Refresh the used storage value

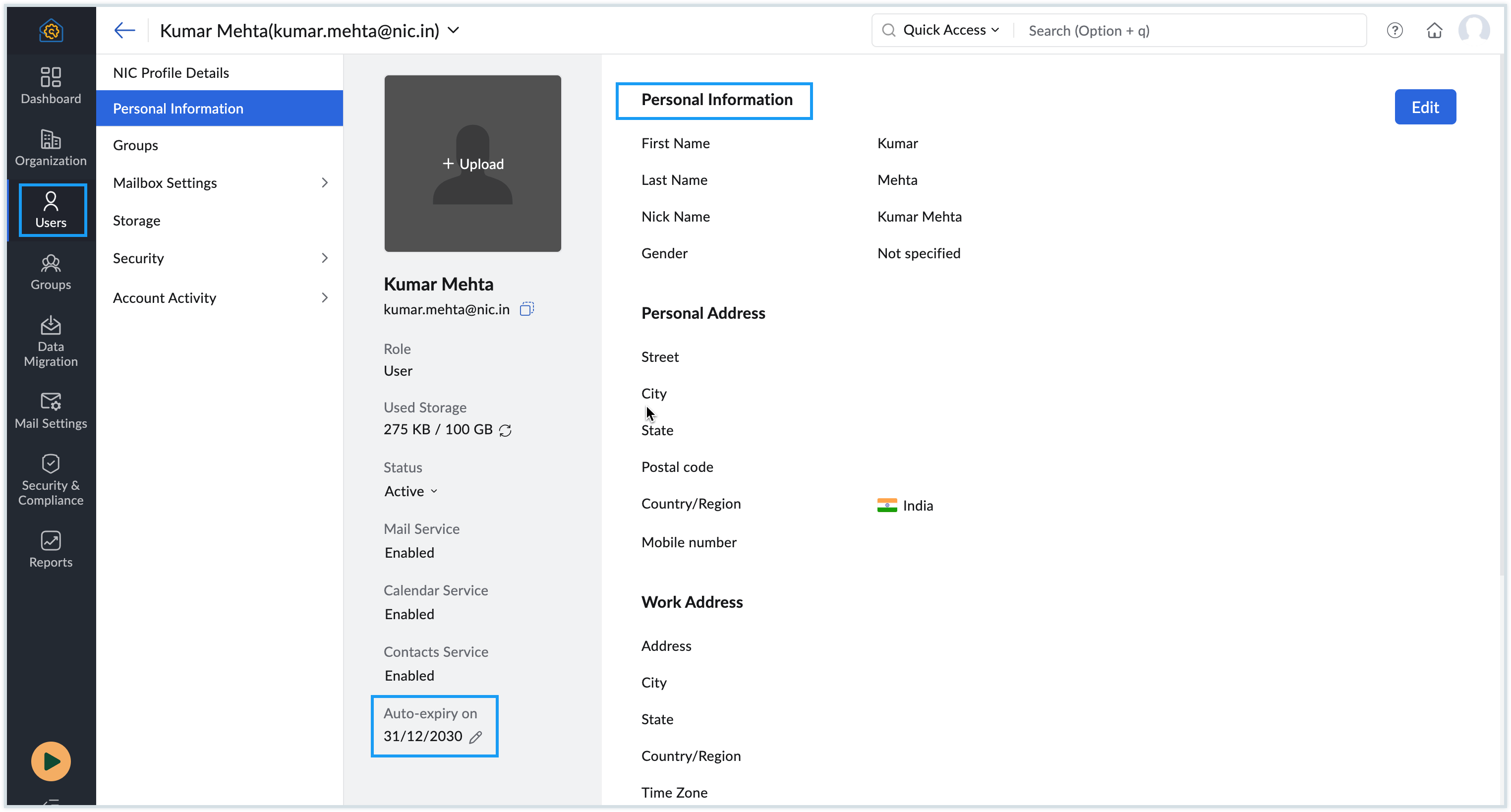[505, 430]
